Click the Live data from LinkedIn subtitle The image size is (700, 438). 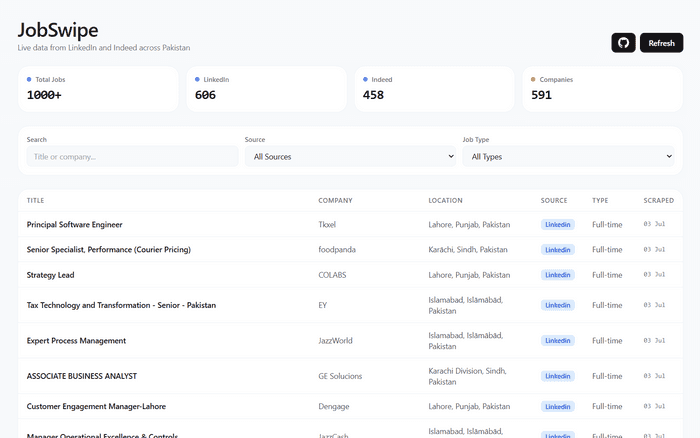[104, 48]
